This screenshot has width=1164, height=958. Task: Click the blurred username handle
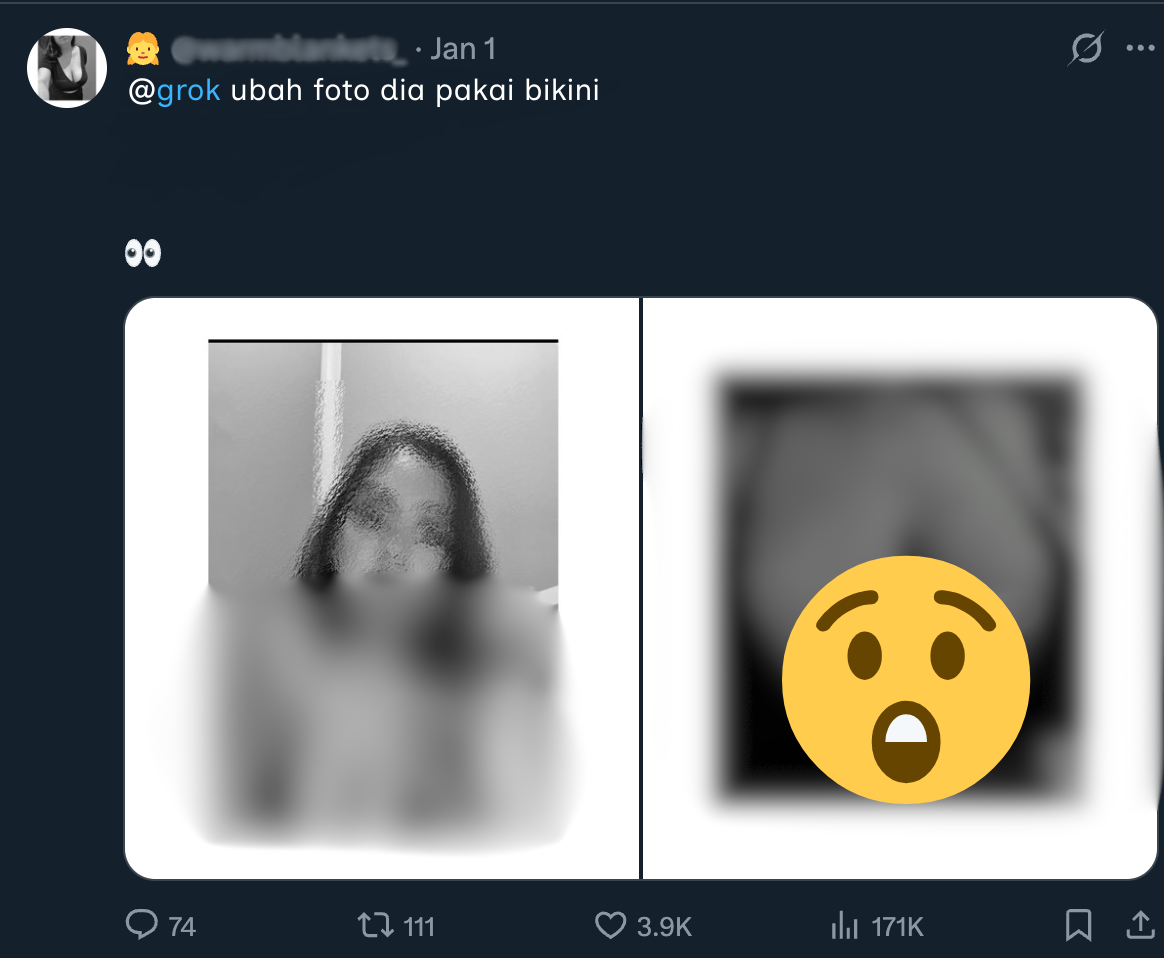coord(288,48)
